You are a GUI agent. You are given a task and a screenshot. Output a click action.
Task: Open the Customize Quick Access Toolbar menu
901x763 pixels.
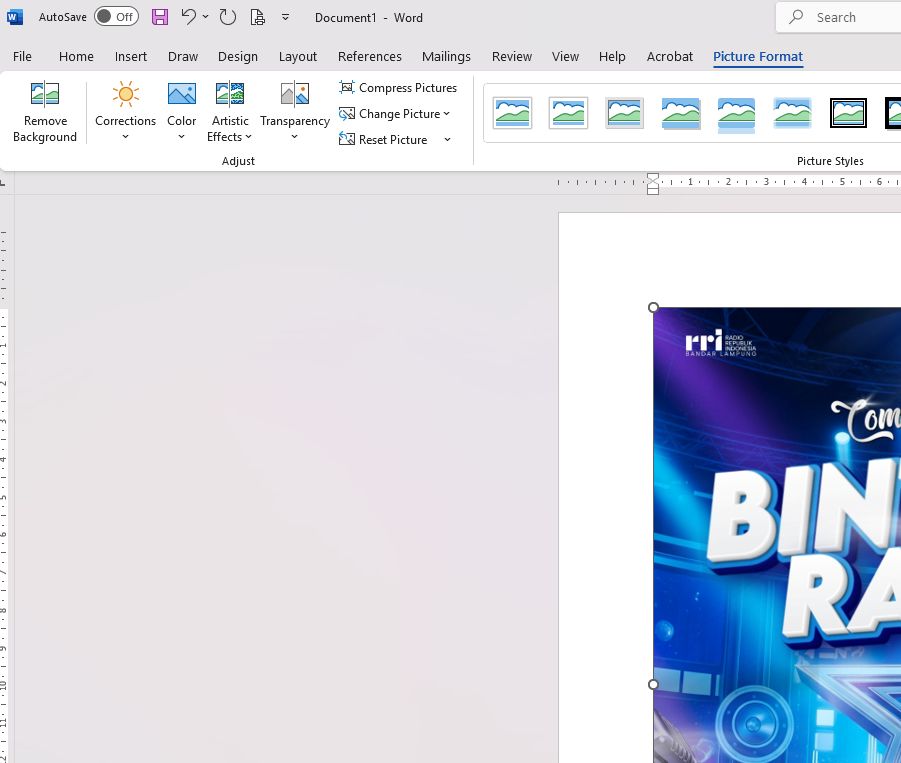(286, 17)
